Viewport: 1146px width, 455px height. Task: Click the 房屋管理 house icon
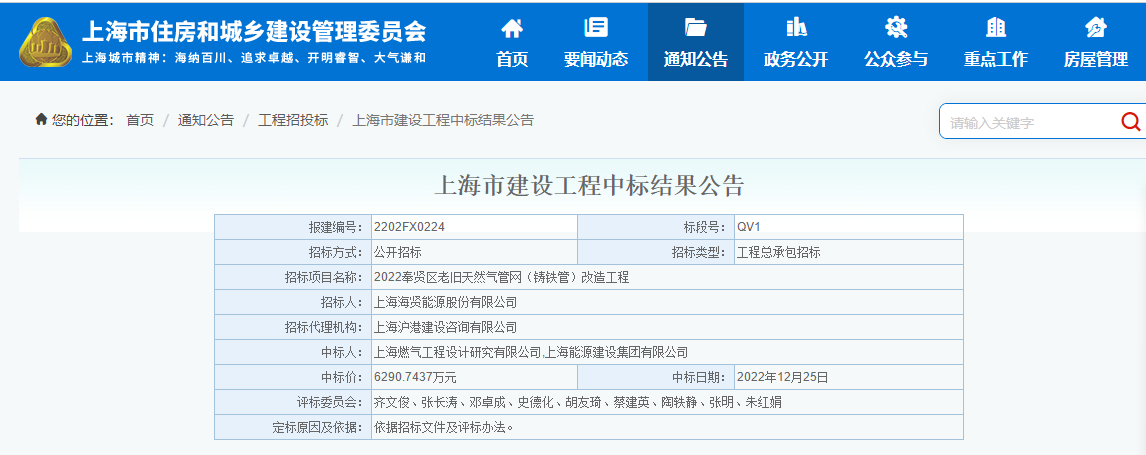[x=1096, y=28]
